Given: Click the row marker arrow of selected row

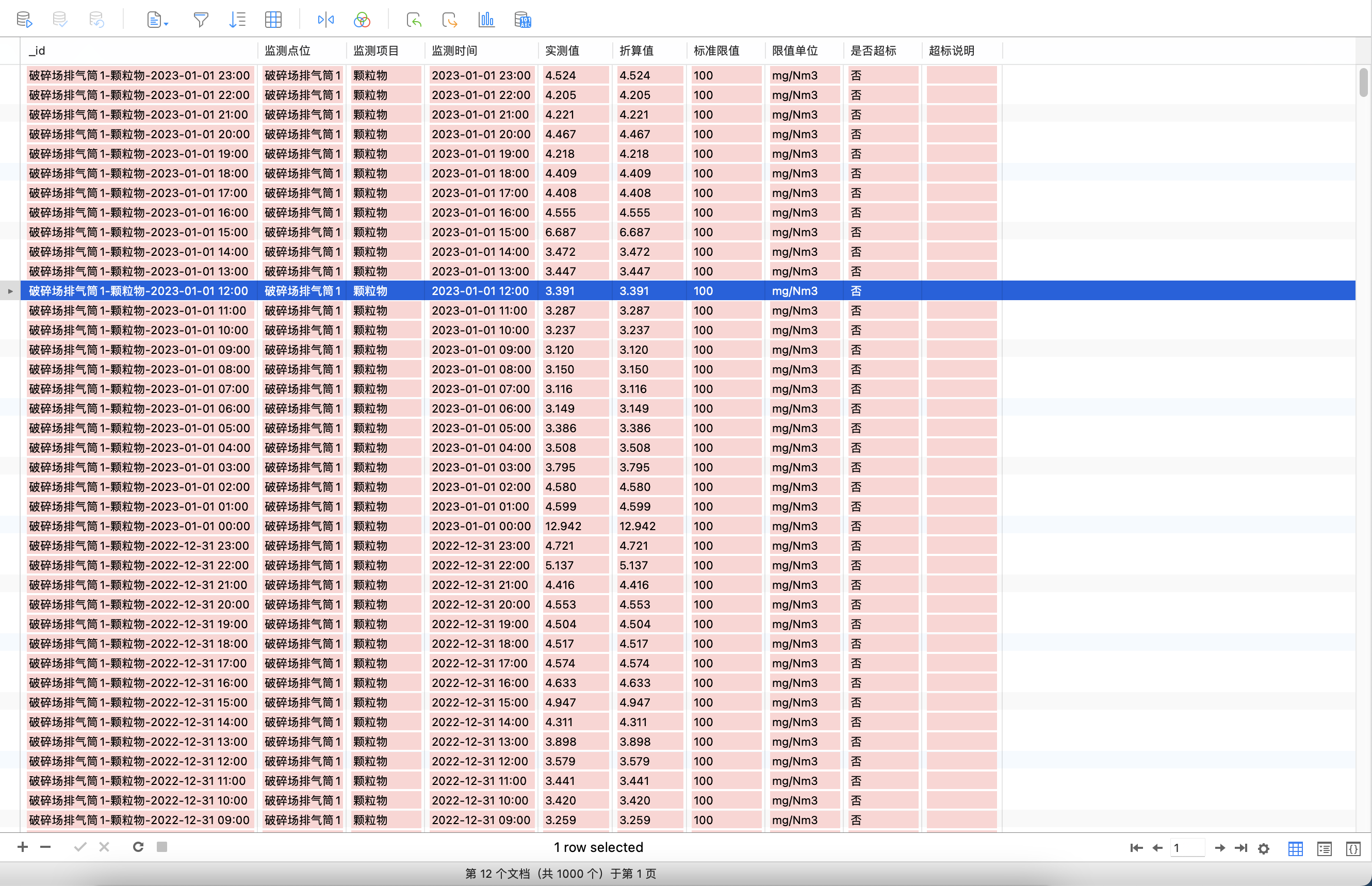Looking at the screenshot, I should [10, 291].
